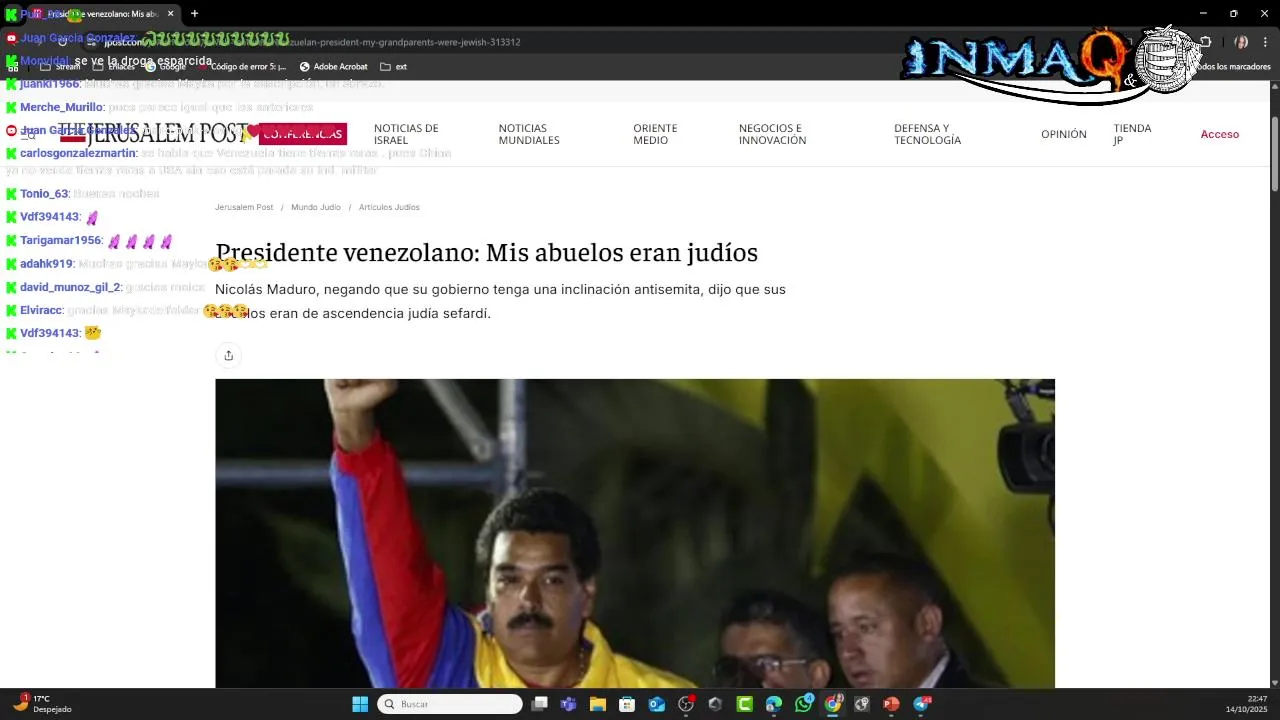Click the Jerusalem Post site logo
Image resolution: width=1280 pixels, height=720 pixels.
point(152,134)
